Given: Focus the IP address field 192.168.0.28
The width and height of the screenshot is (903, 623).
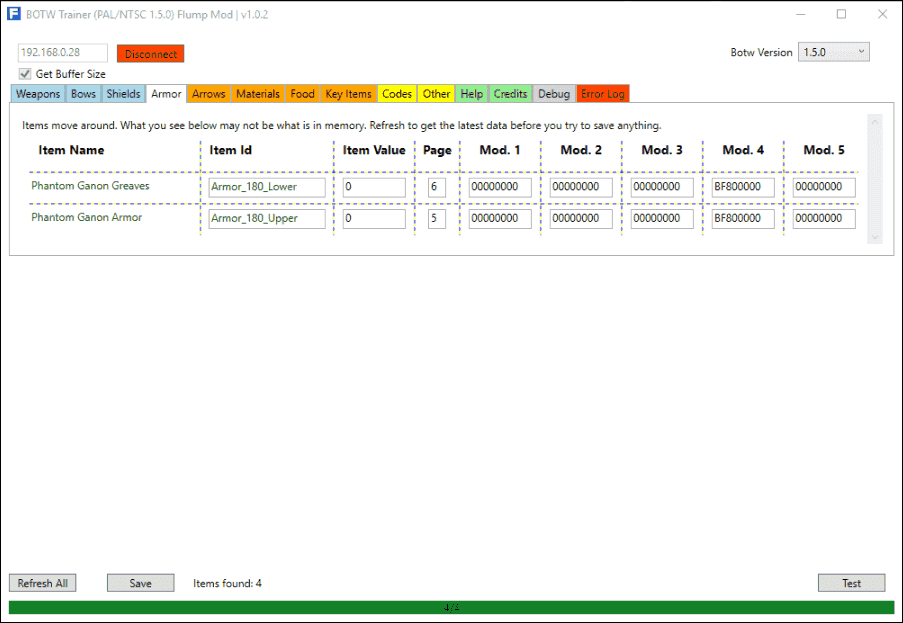Looking at the screenshot, I should [x=62, y=52].
